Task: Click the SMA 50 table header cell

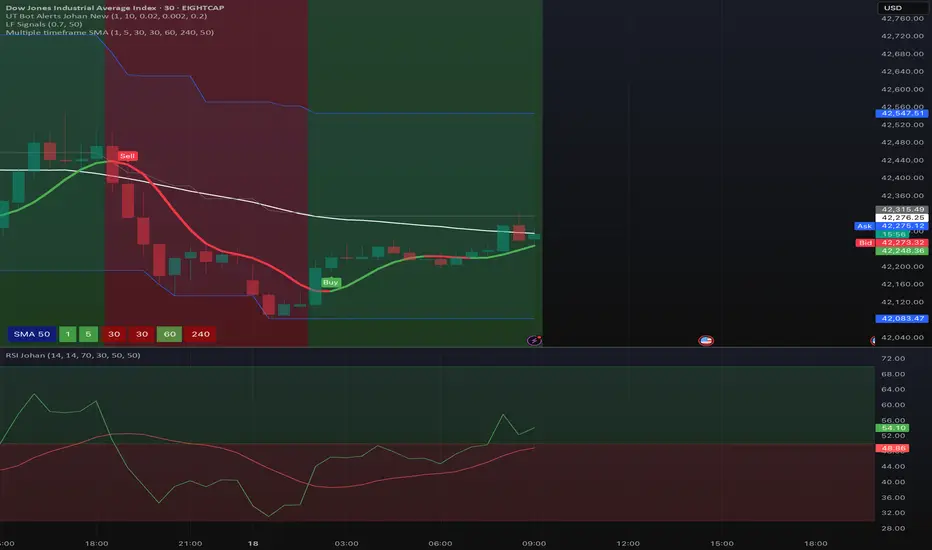Action: coord(32,334)
